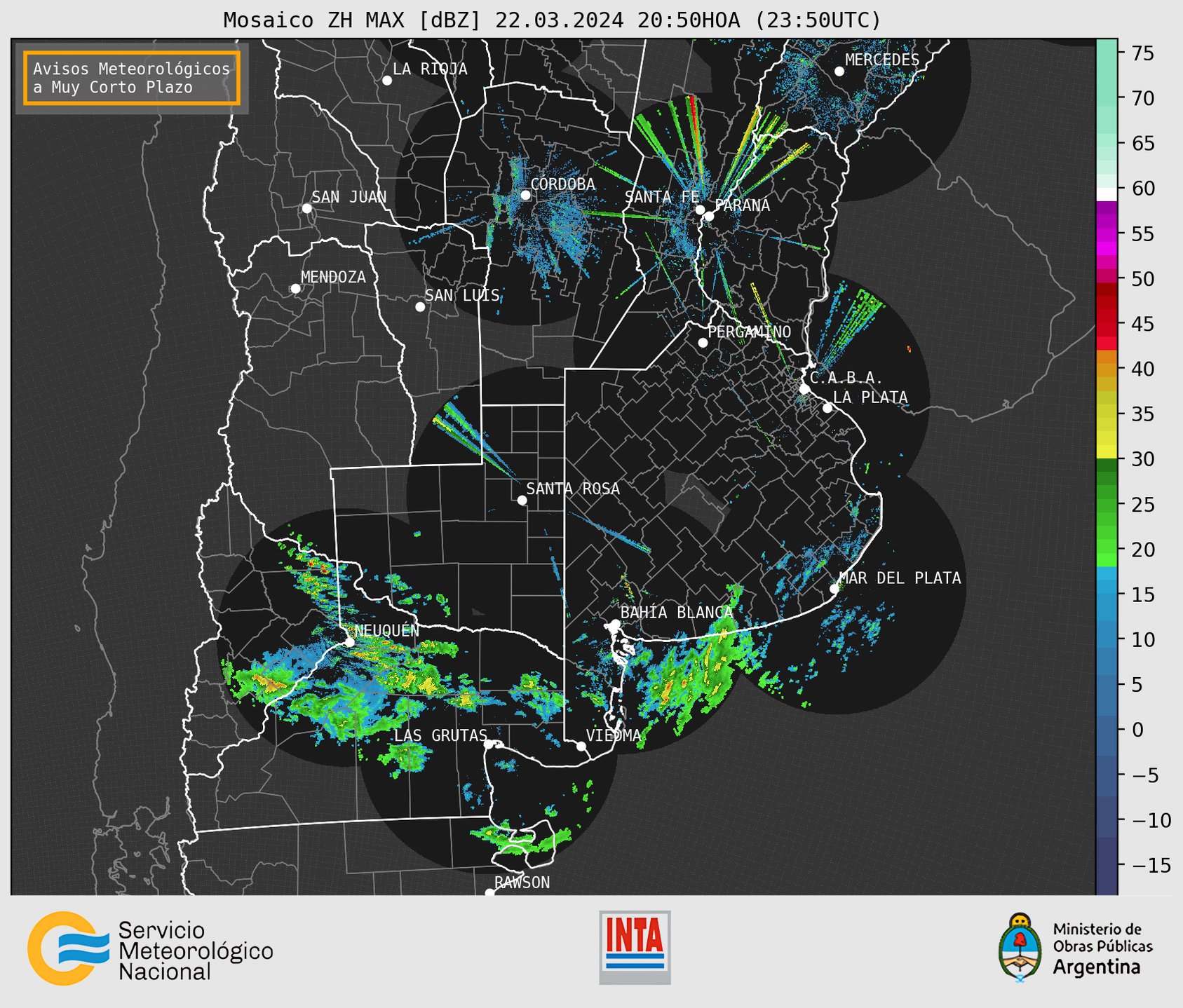Click the NEUQUÉN label text

pyautogui.click(x=387, y=631)
